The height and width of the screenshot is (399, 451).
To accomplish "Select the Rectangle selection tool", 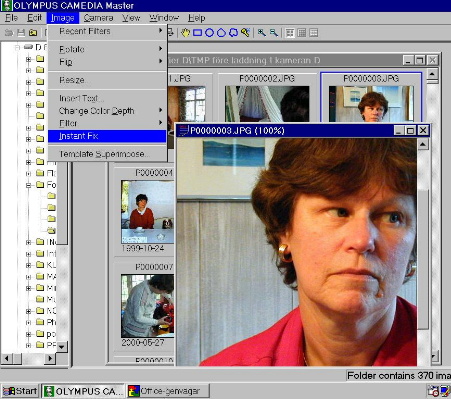I will pyautogui.click(x=197, y=33).
